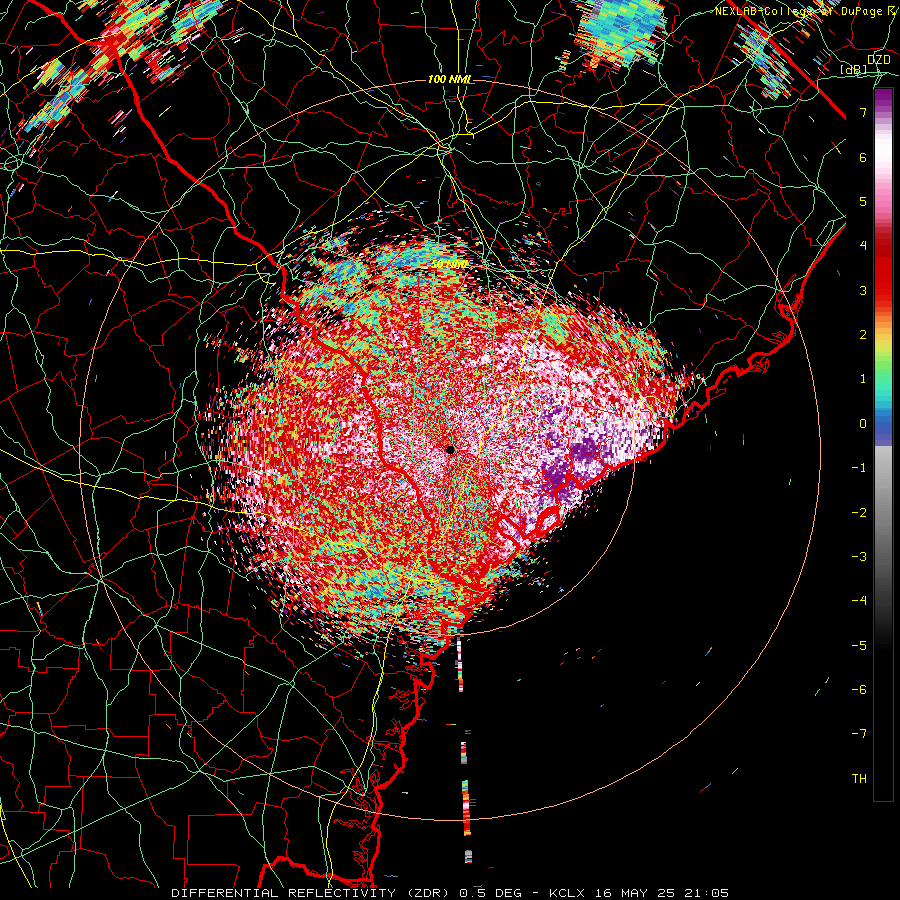Viewport: 900px width, 900px height.
Task: Click the "-2" value on the color scale
Action: pyautogui.click(x=859, y=513)
